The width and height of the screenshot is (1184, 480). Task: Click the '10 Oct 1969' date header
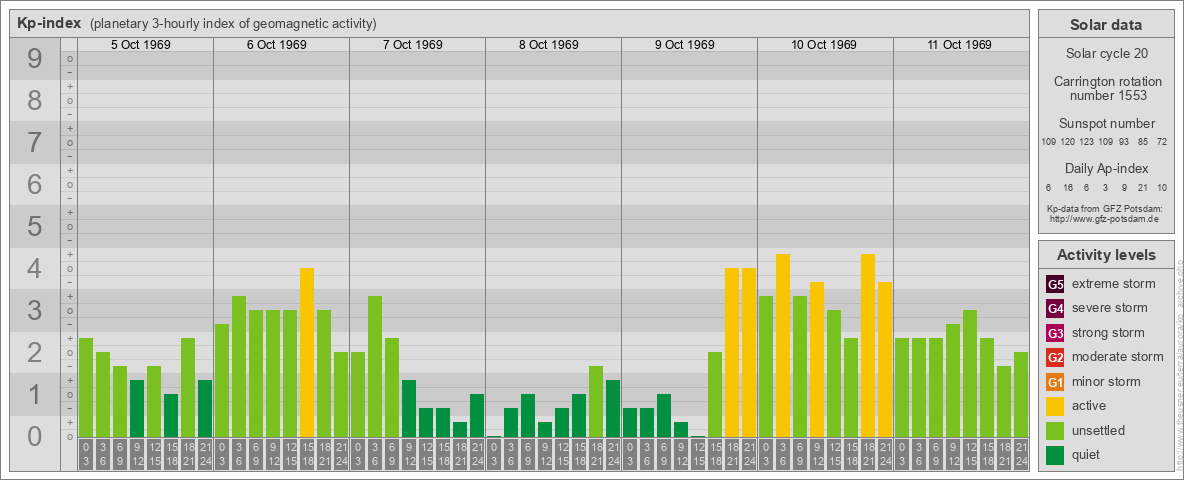click(x=824, y=45)
